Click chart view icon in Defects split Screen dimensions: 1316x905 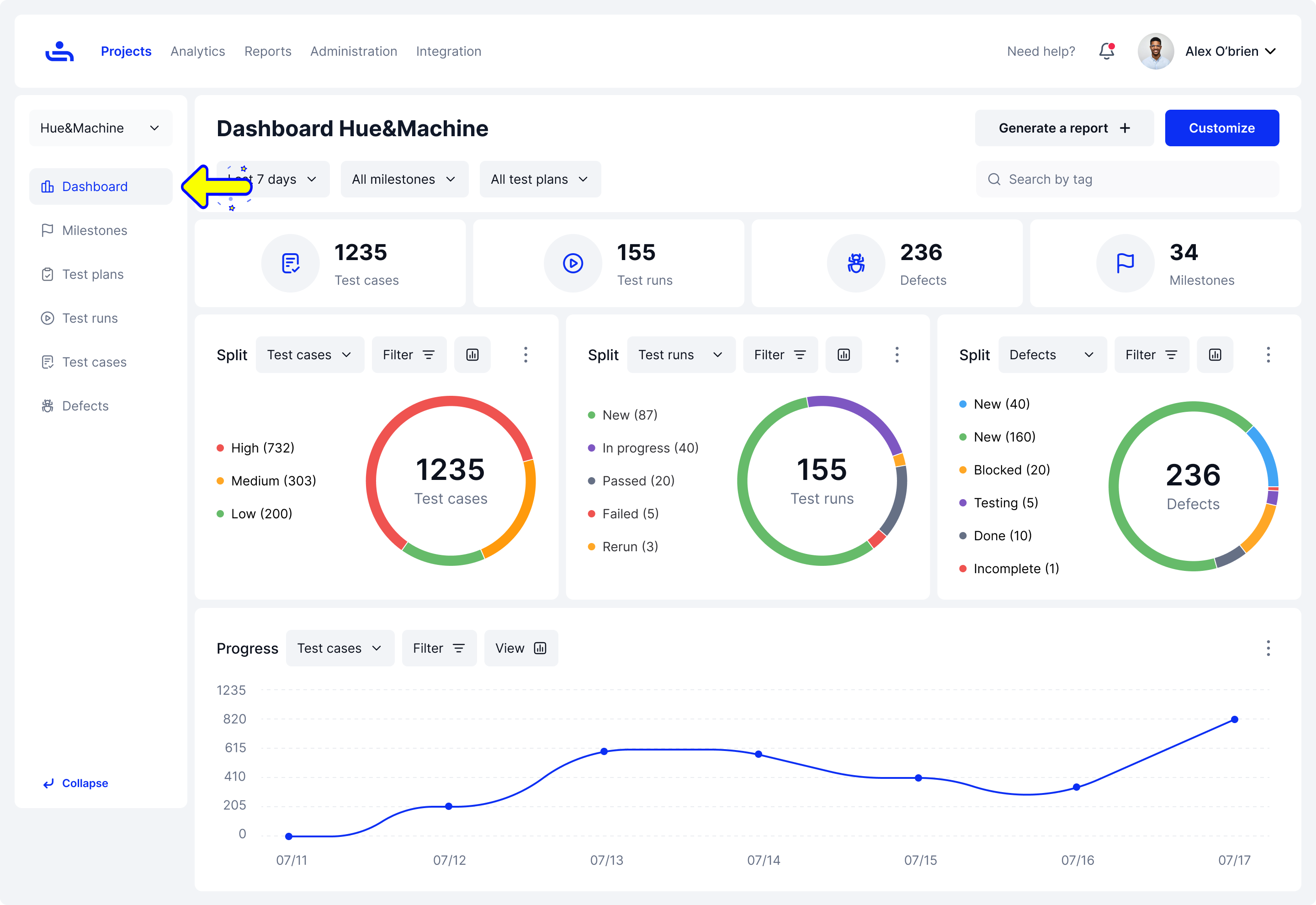(x=1215, y=355)
